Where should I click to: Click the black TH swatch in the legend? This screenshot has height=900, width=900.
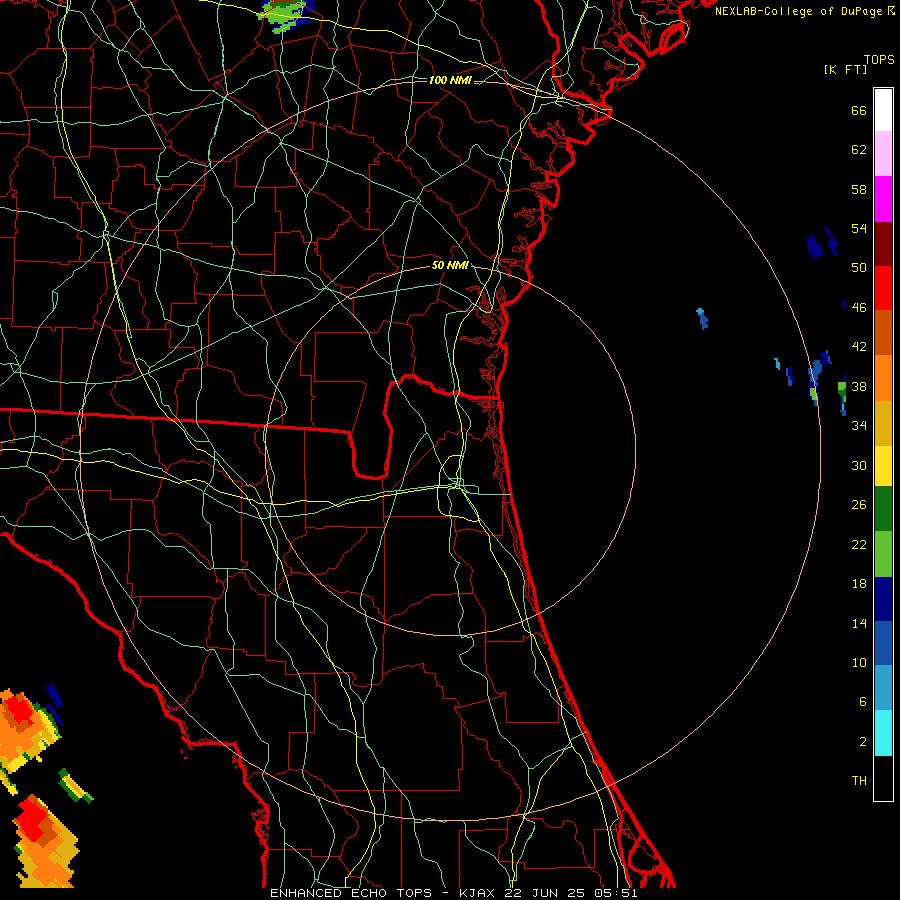point(883,778)
